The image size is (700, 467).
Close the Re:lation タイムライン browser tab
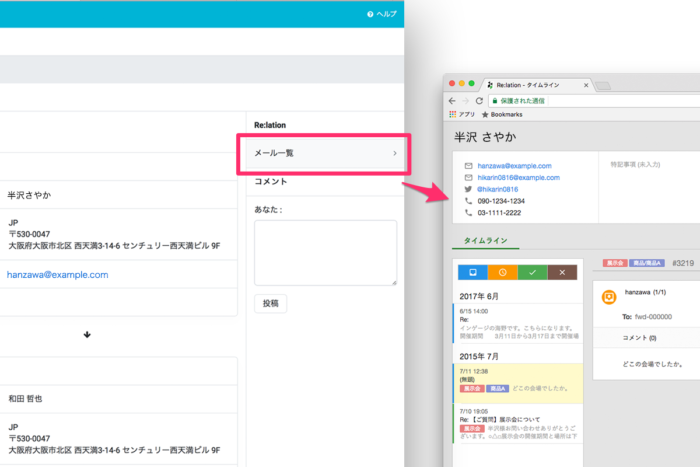[x=589, y=84]
